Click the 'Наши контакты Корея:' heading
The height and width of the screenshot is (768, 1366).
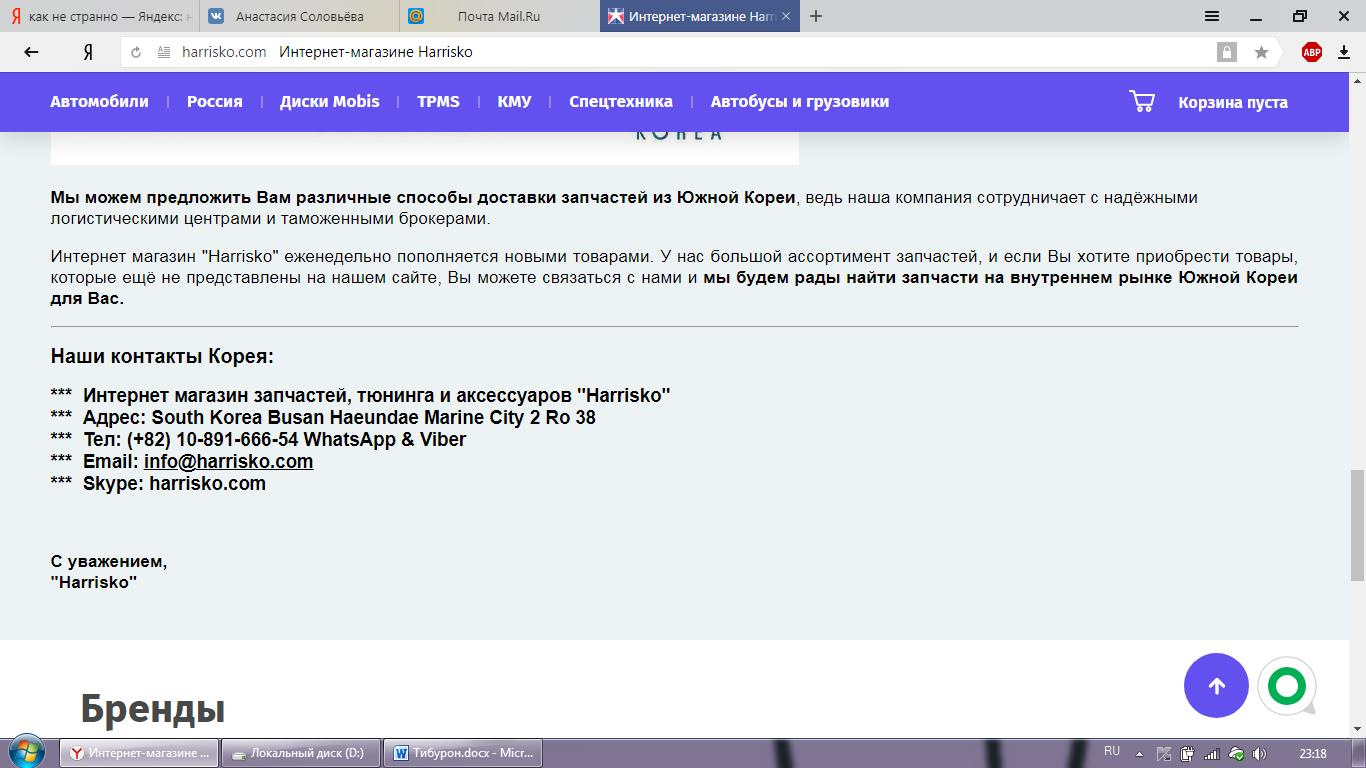coord(162,356)
